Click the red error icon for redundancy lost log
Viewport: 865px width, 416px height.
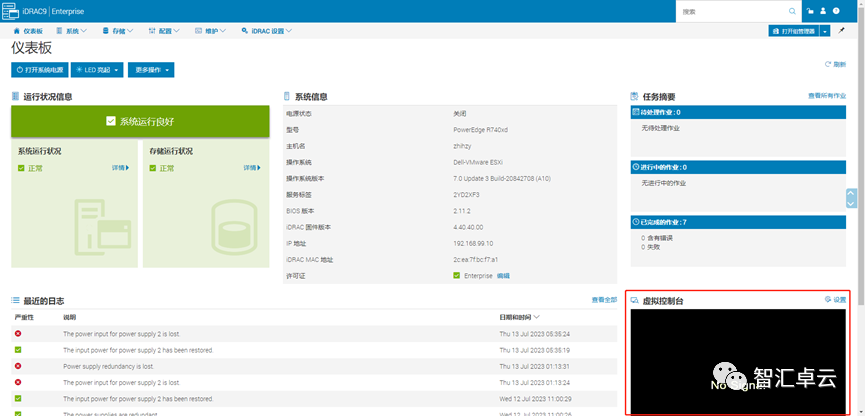click(x=18, y=366)
